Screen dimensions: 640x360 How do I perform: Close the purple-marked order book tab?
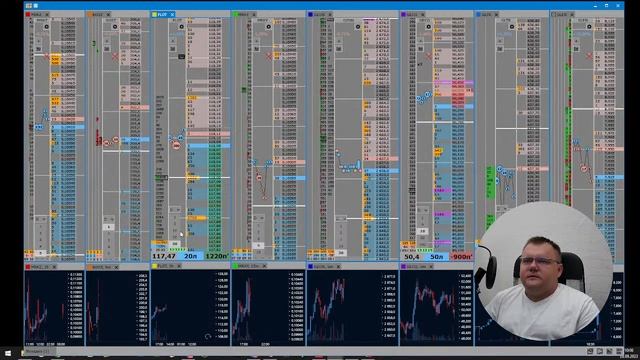pyautogui.click(x=422, y=14)
